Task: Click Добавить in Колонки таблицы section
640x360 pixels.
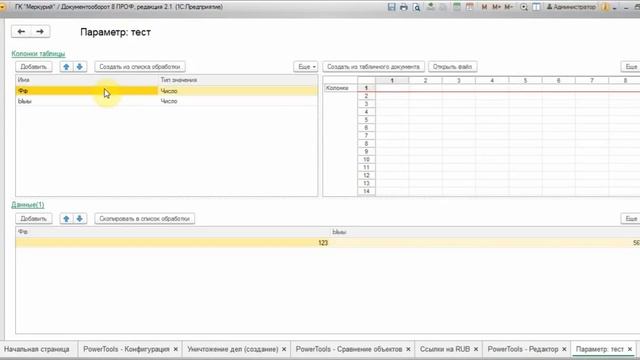Action: [34, 67]
